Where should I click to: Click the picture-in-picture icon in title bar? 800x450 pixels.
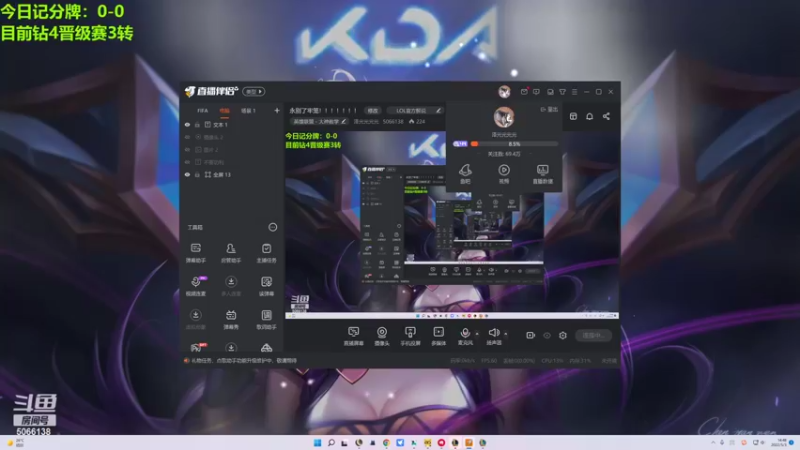click(x=550, y=92)
